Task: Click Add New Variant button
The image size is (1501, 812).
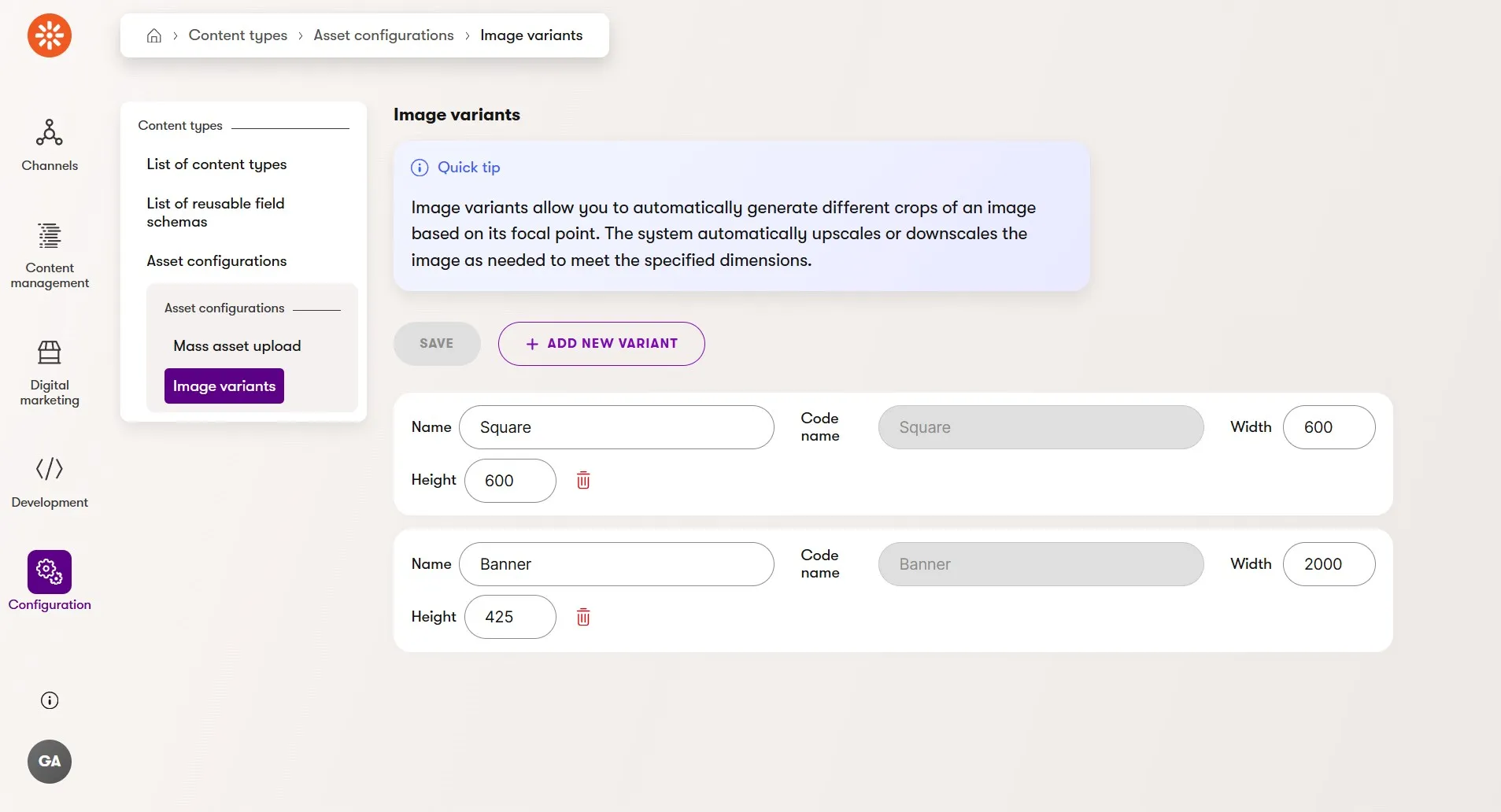Action: (x=601, y=344)
